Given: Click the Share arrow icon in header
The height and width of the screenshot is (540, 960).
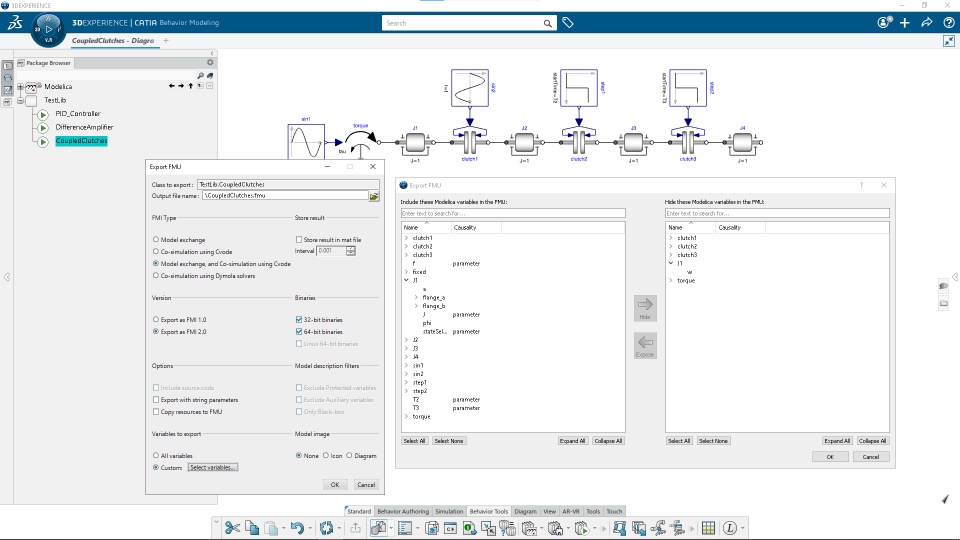Looking at the screenshot, I should click(x=927, y=23).
